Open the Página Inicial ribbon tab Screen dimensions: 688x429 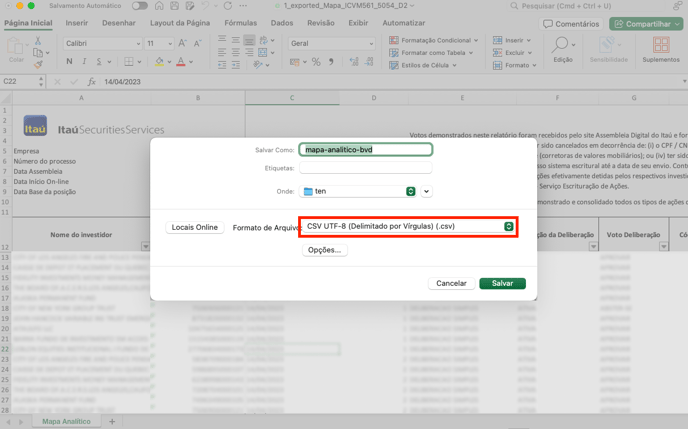28,23
